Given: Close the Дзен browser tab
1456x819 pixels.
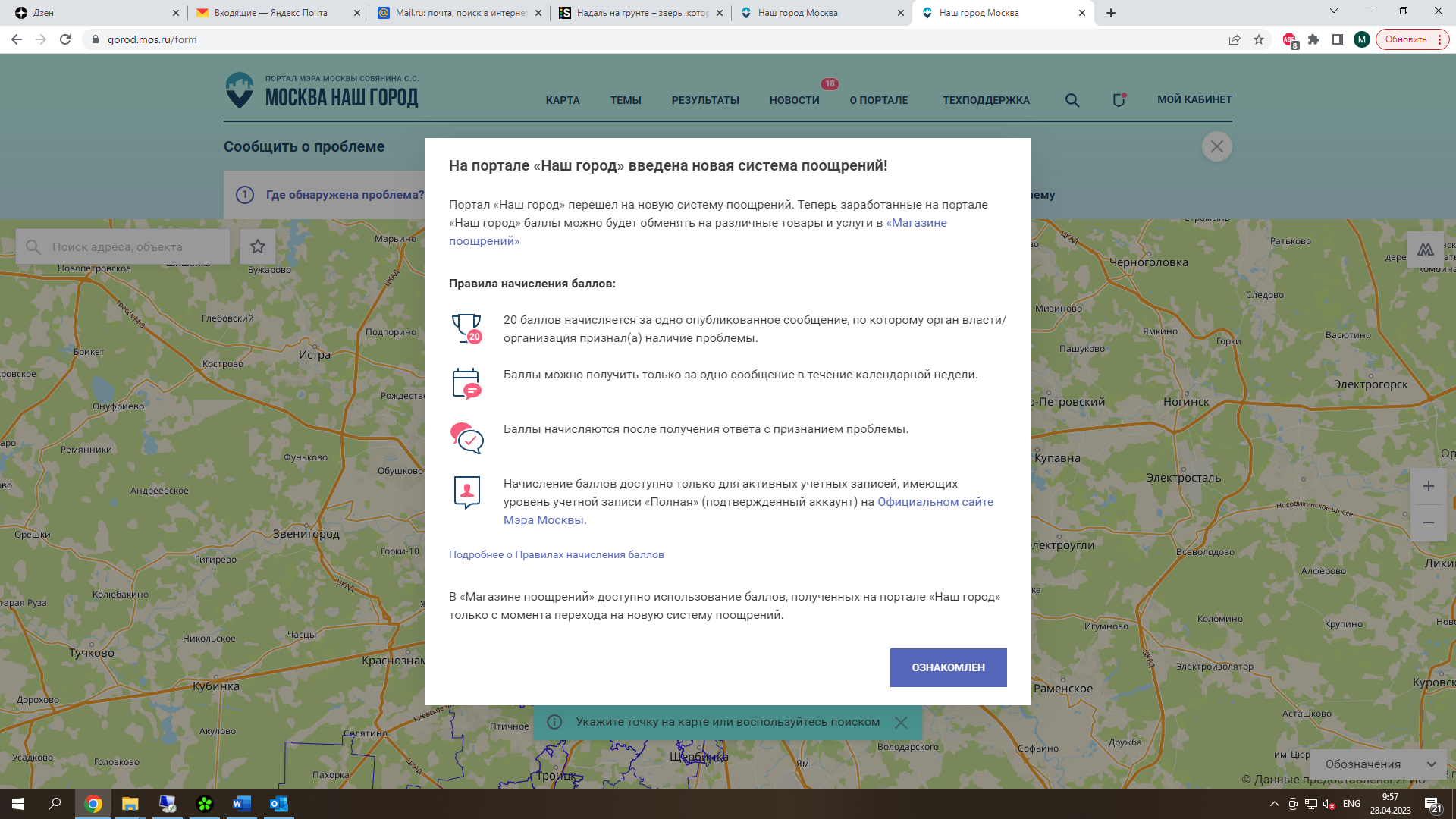Looking at the screenshot, I should tap(175, 13).
